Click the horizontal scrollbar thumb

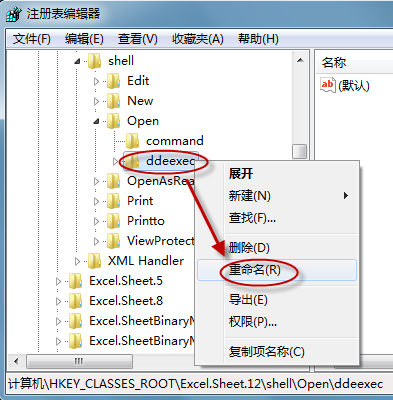pos(79,362)
